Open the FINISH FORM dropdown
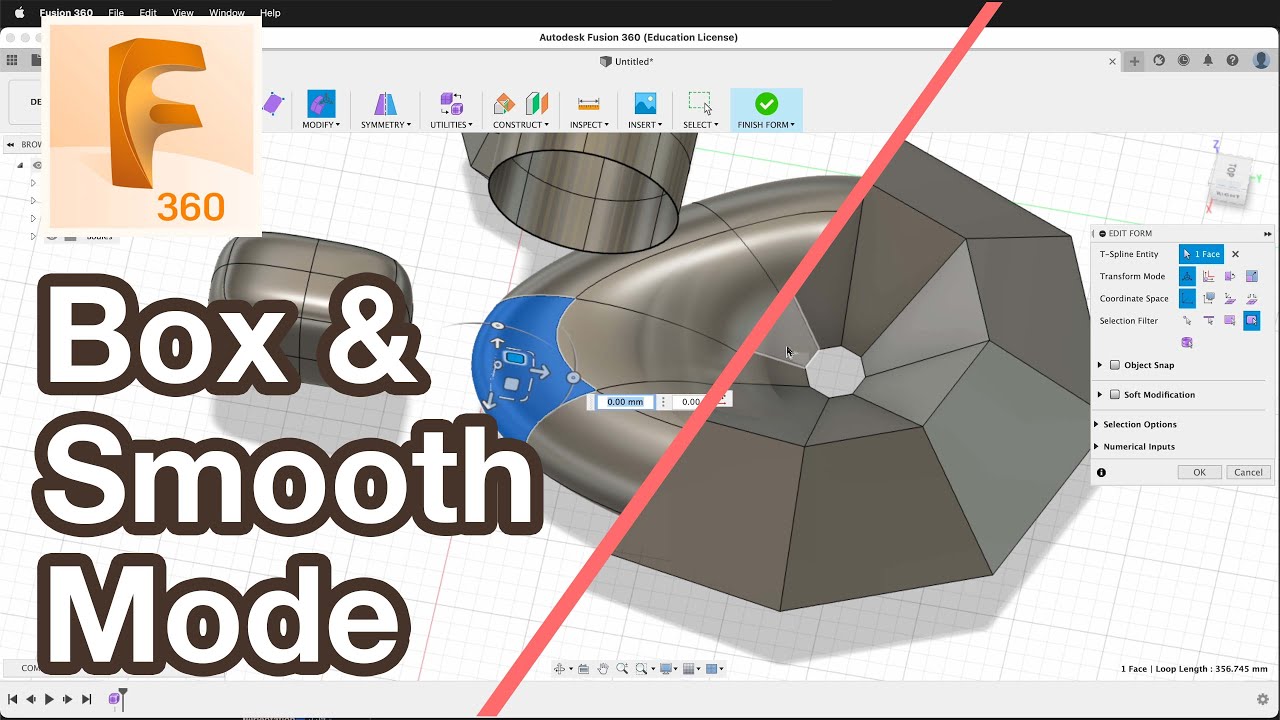 pyautogui.click(x=766, y=125)
